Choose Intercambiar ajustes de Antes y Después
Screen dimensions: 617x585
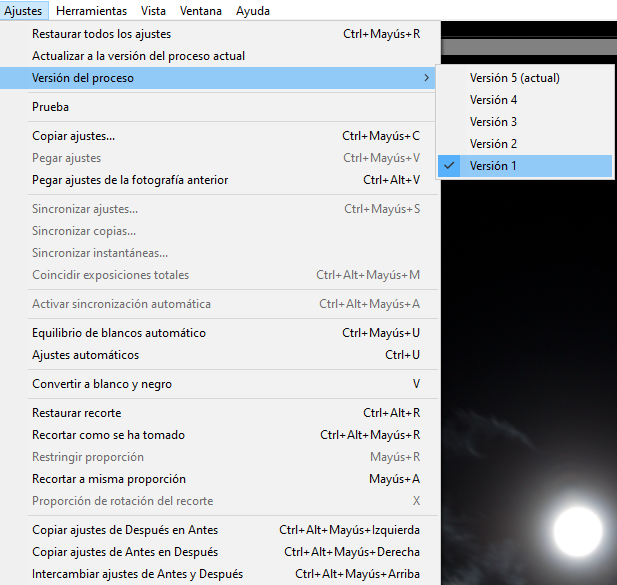point(218,574)
